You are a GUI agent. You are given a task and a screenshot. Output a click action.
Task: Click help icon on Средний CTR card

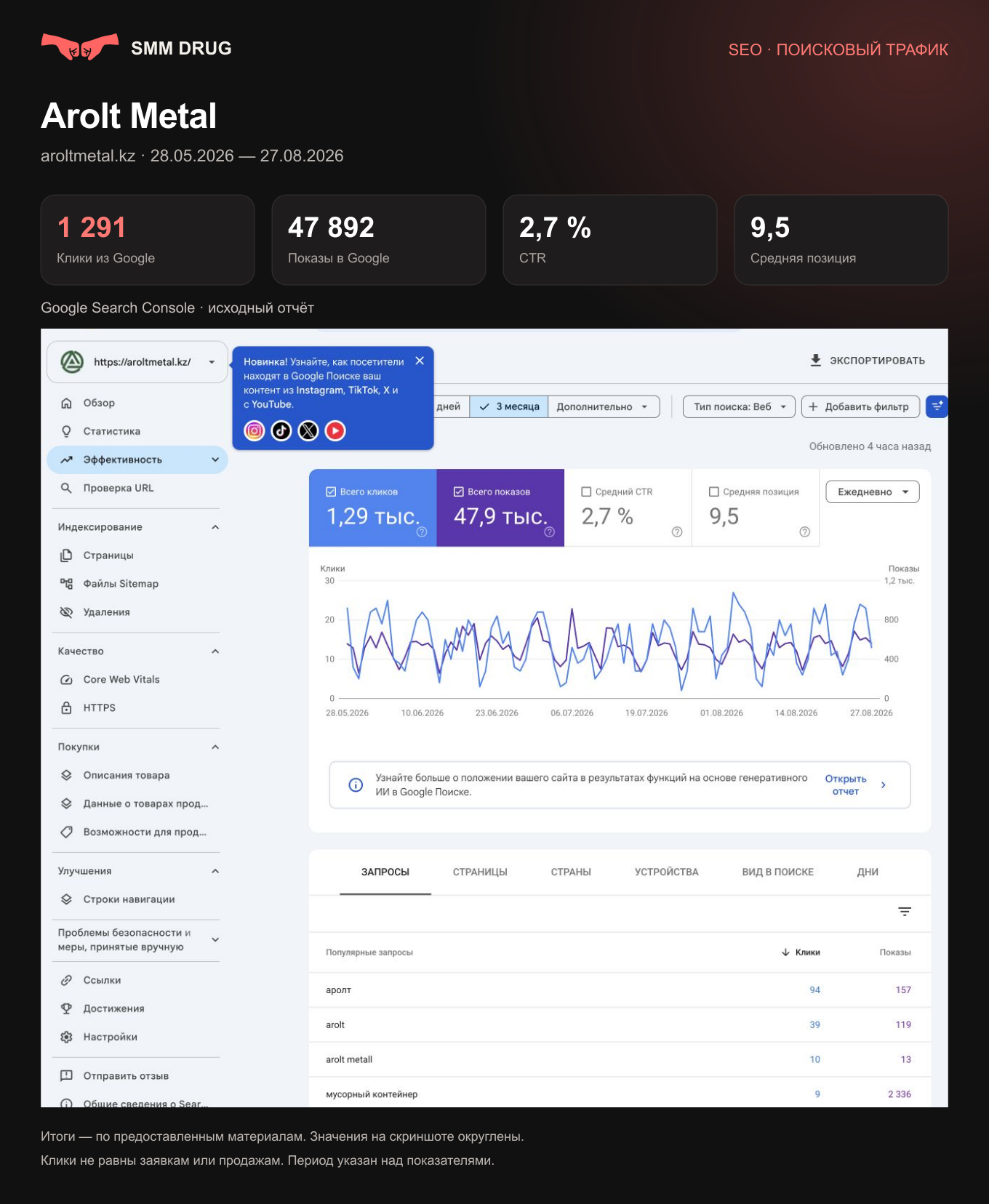677,532
